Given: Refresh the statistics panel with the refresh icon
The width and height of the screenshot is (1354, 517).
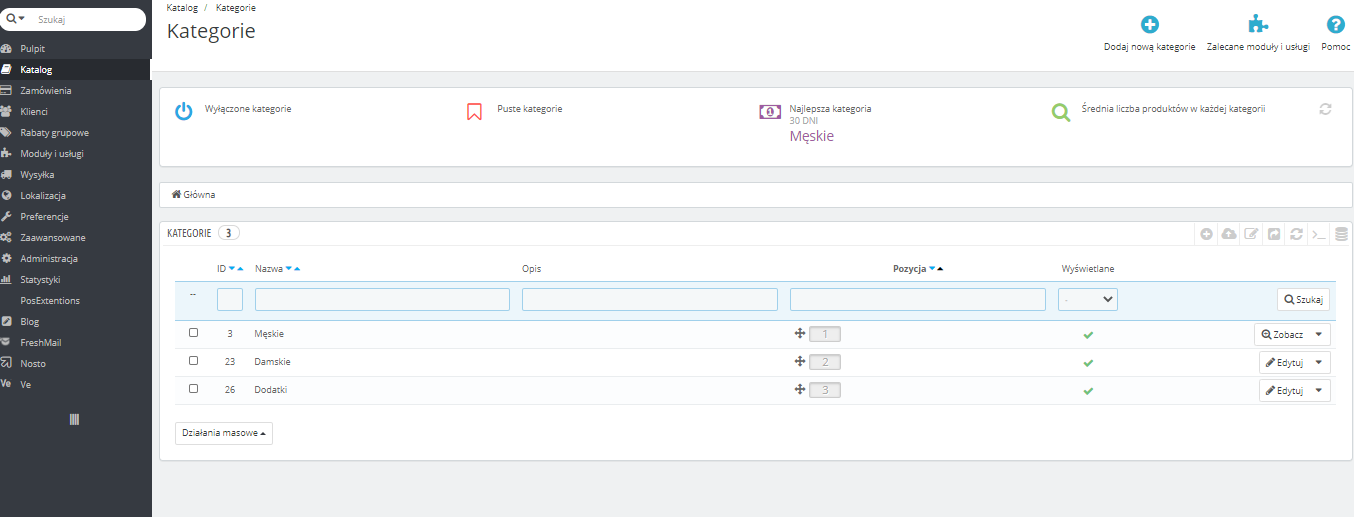Looking at the screenshot, I should [1325, 109].
